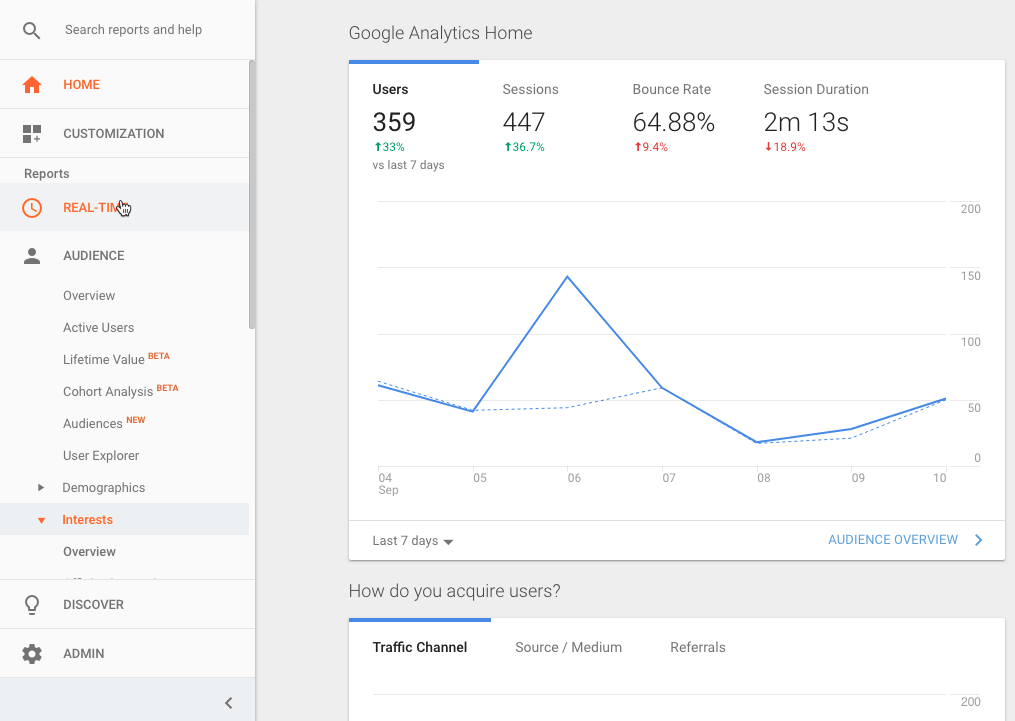This screenshot has height=721, width=1015.
Task: Click the 447 sessions value
Action: (524, 122)
